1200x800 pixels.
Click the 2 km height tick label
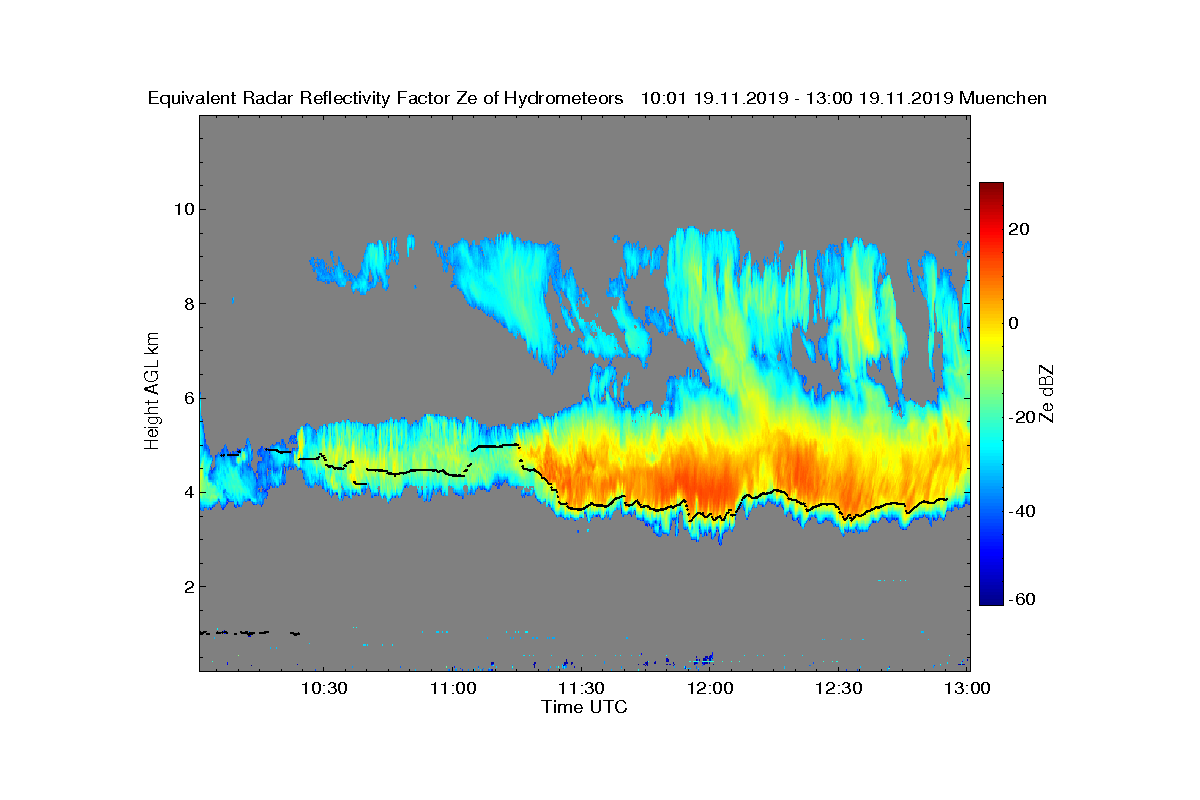click(x=188, y=586)
